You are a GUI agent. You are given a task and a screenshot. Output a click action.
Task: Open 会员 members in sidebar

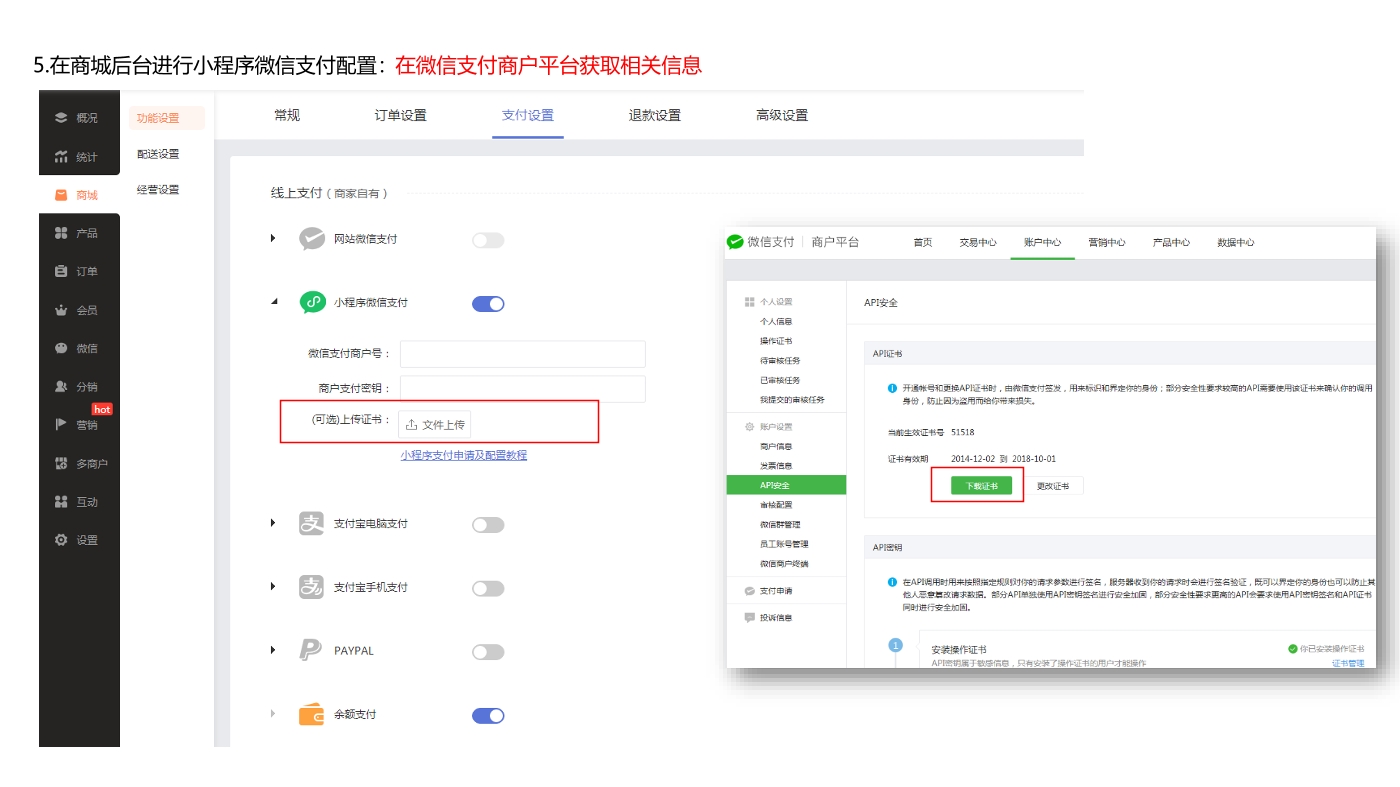click(x=79, y=310)
